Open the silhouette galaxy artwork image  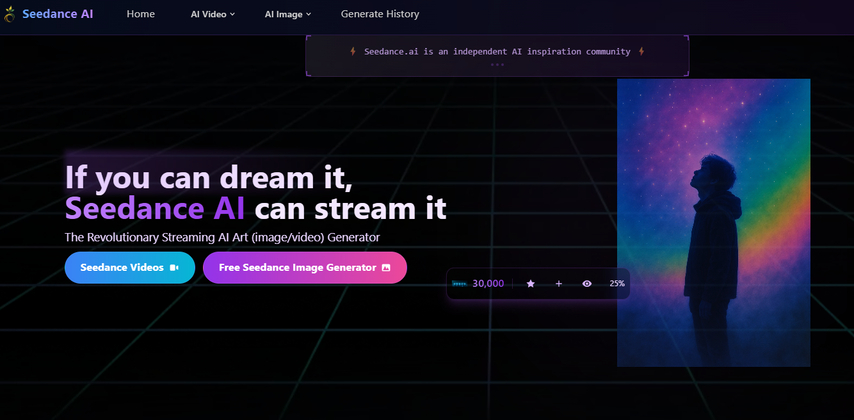[x=713, y=223]
